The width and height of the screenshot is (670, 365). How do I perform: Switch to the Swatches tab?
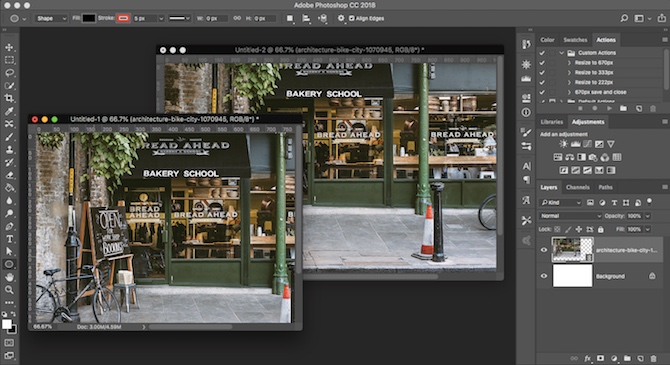tap(575, 40)
